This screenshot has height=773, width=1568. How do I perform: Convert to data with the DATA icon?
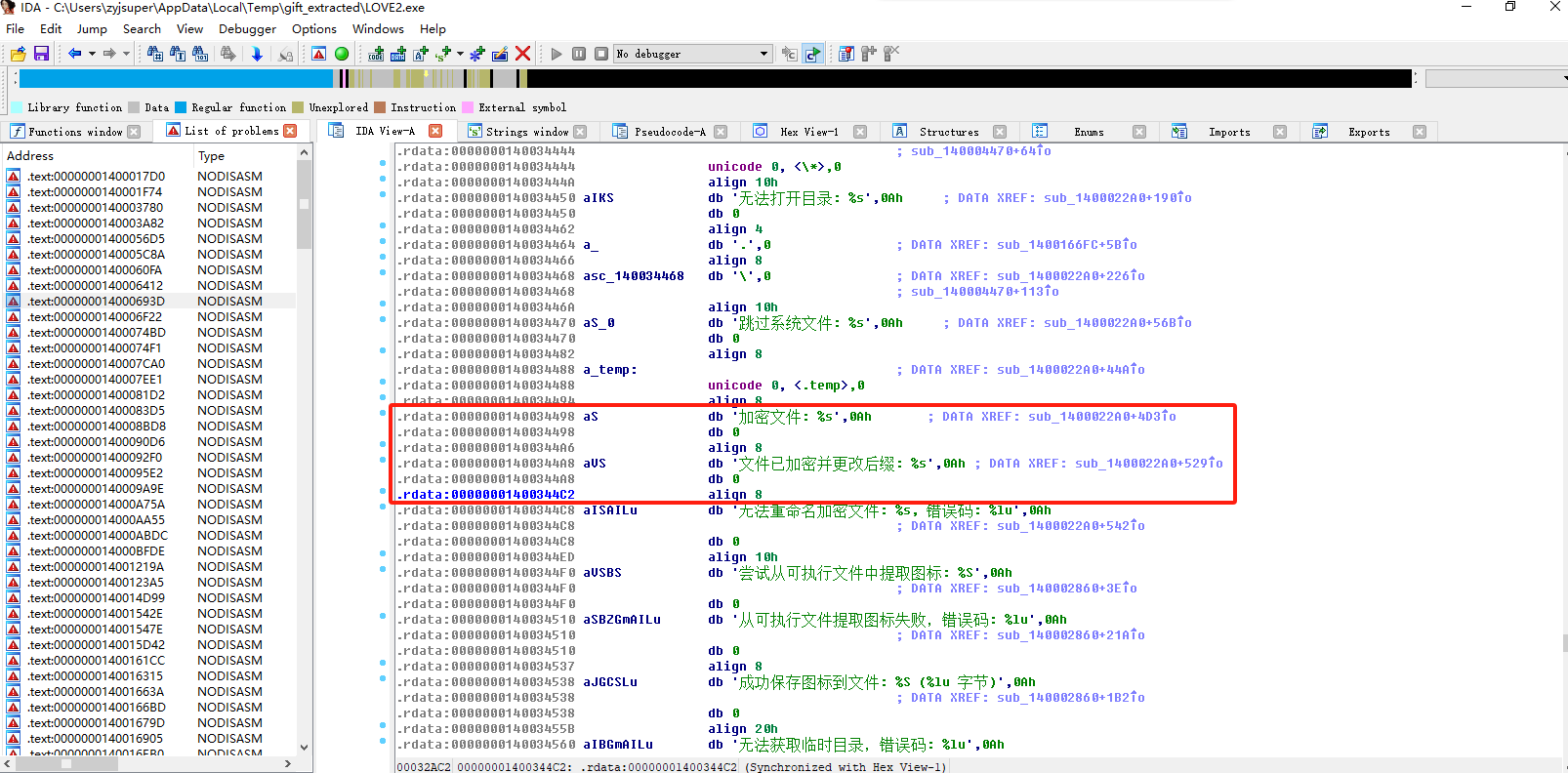(398, 54)
